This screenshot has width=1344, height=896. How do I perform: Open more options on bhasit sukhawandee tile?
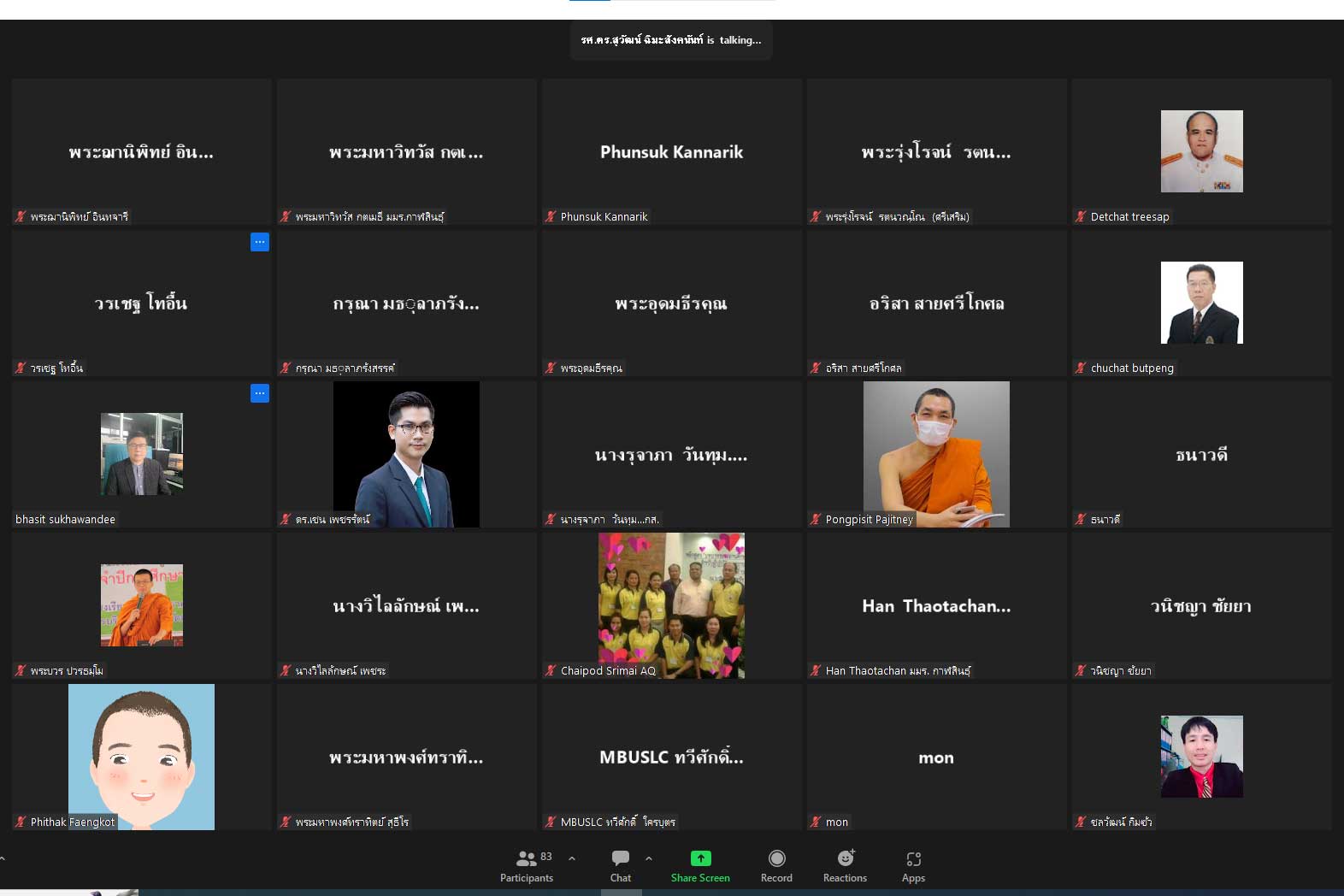(x=260, y=394)
